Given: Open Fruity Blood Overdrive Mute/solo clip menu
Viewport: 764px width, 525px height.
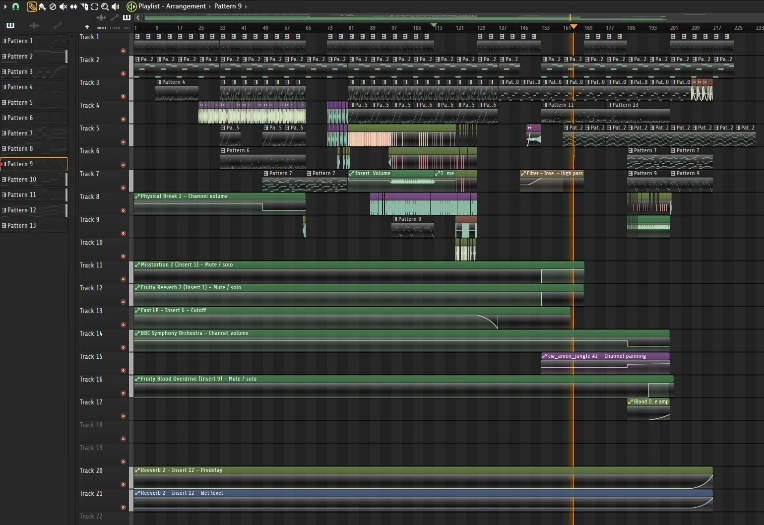Looking at the screenshot, I should pyautogui.click(x=137, y=379).
